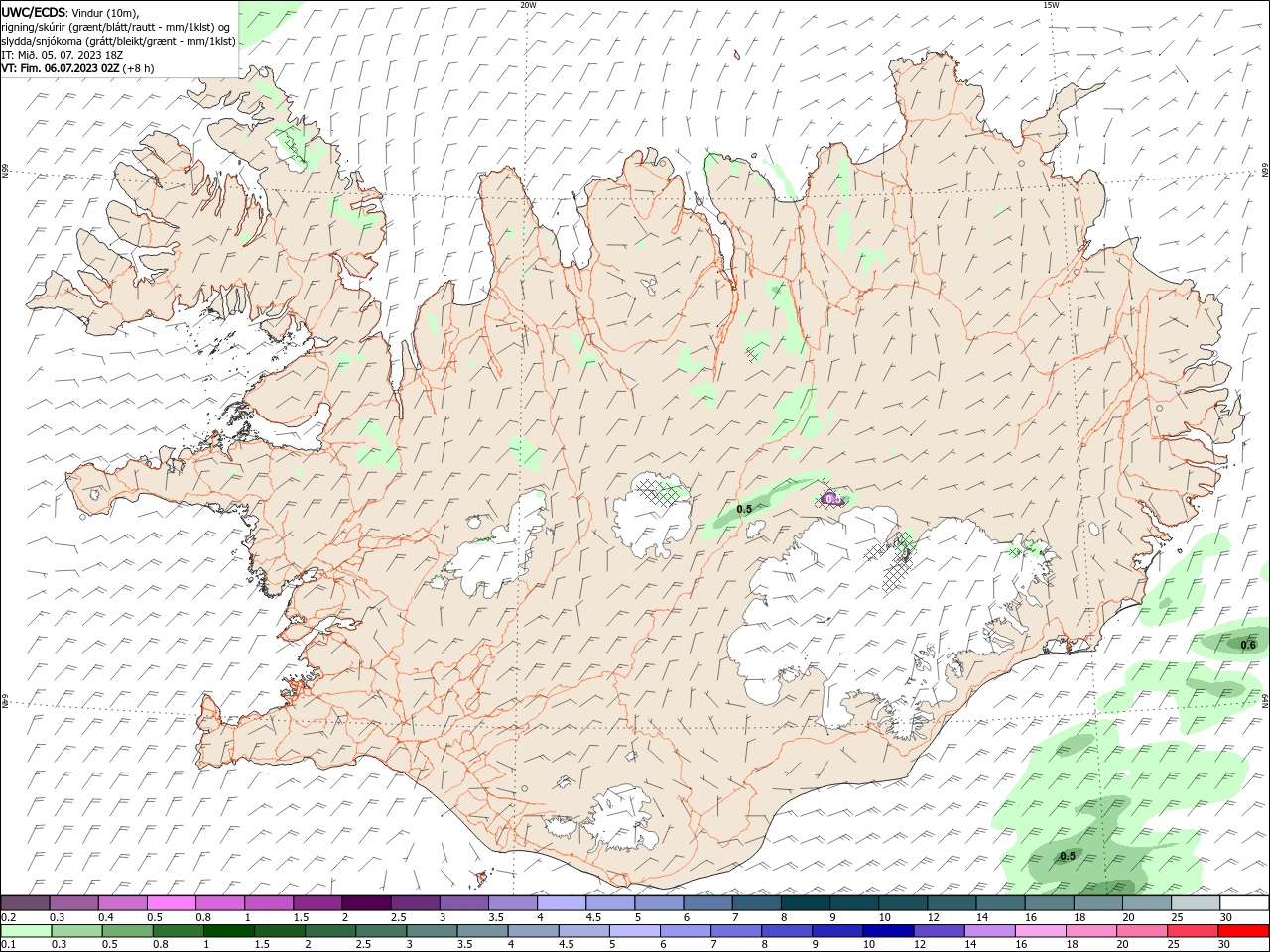Image resolution: width=1270 pixels, height=952 pixels.
Task: Click the bottom-row violet swatch labeled 14
Action: (989, 930)
